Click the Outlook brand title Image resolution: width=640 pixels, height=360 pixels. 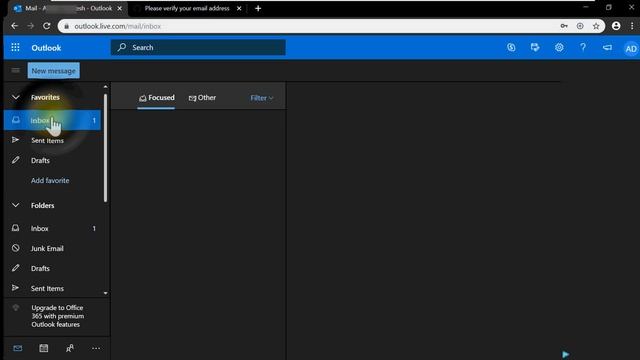tap(46, 48)
